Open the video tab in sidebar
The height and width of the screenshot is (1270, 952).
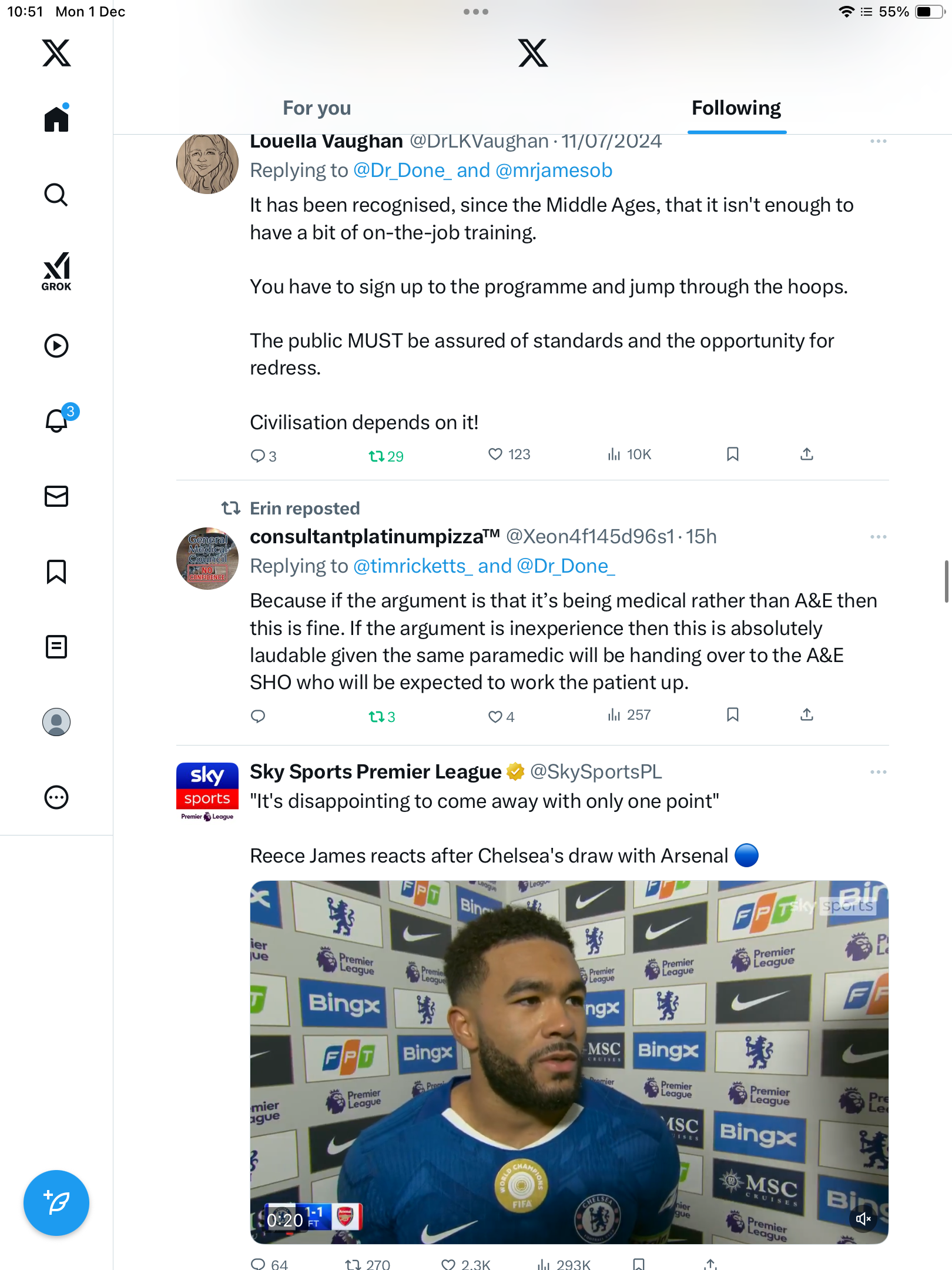[x=56, y=346]
